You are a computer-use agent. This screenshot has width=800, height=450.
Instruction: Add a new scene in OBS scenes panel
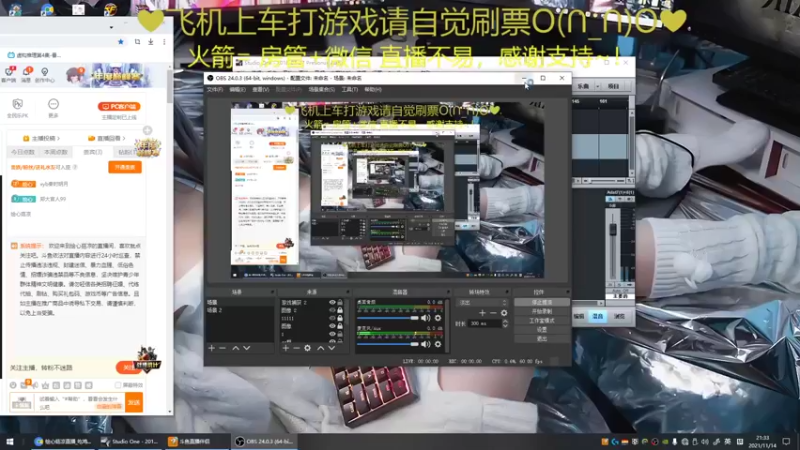[x=212, y=348]
